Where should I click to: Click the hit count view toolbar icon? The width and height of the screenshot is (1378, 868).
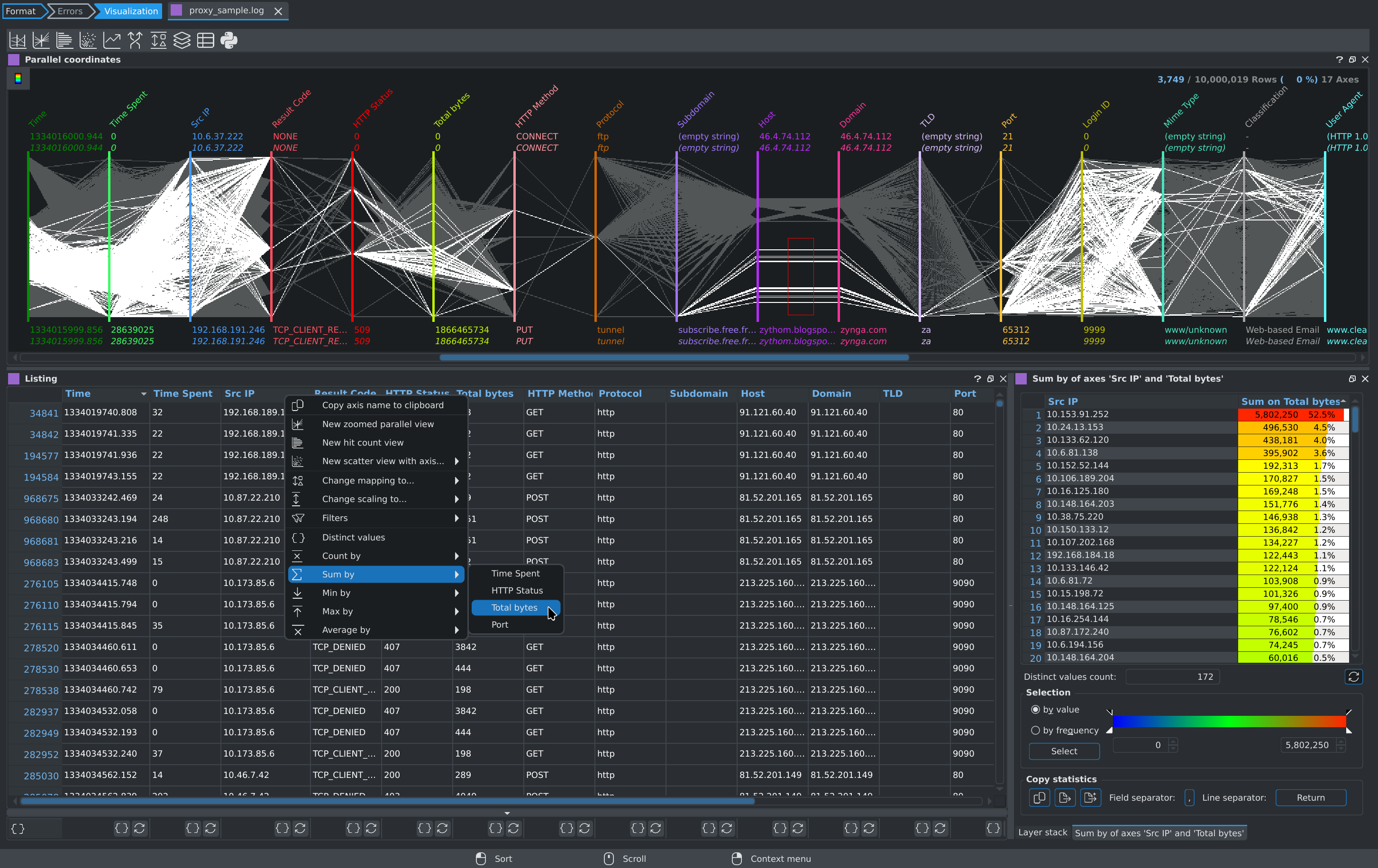point(64,40)
